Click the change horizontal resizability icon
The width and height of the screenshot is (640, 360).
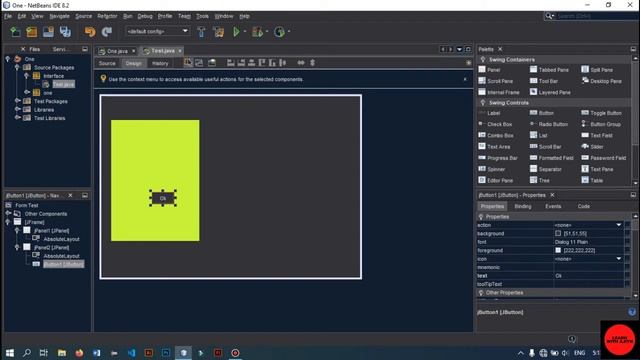coord(301,63)
